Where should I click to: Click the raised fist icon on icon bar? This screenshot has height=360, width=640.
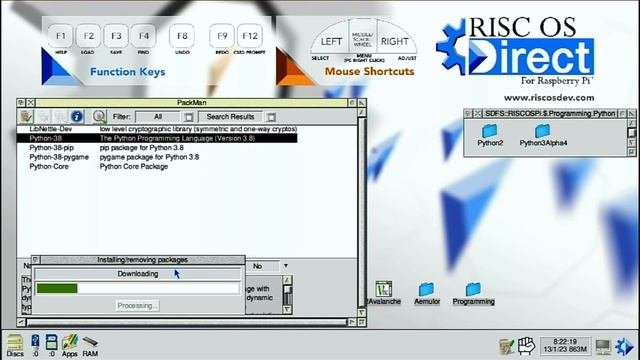pos(527,345)
